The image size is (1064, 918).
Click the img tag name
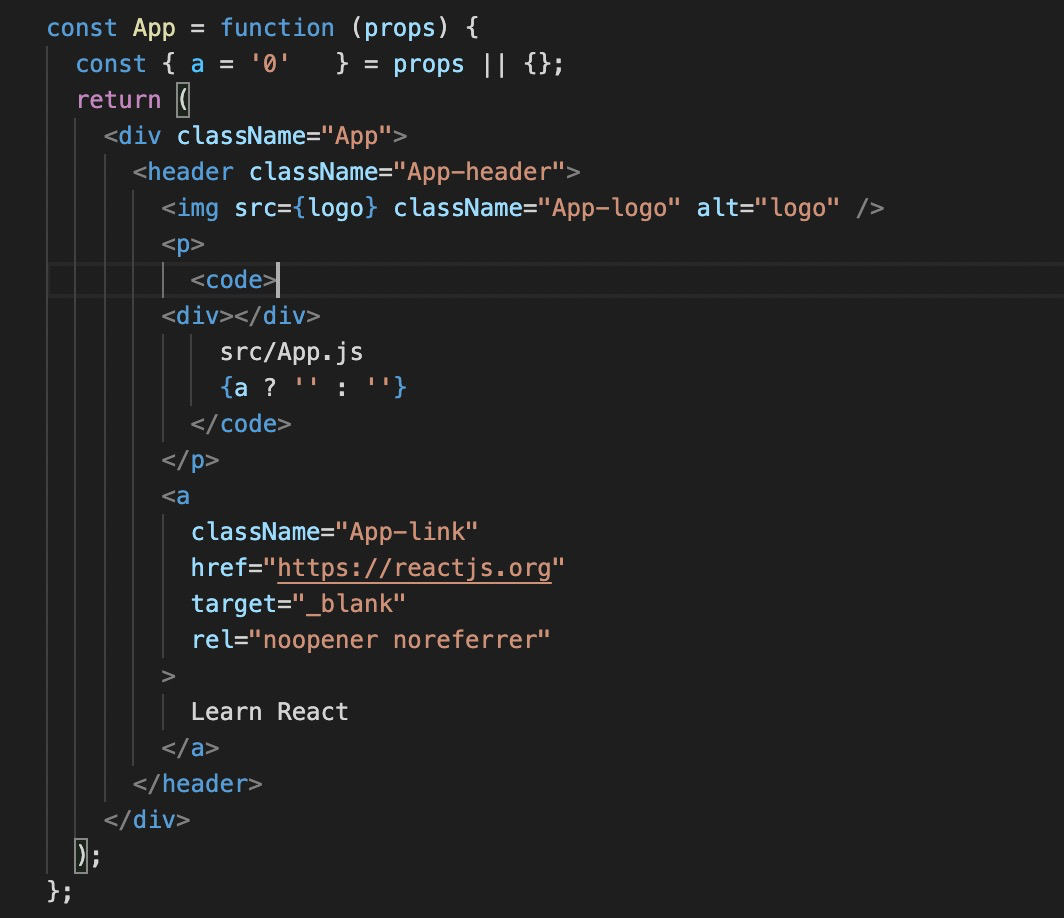(x=197, y=208)
